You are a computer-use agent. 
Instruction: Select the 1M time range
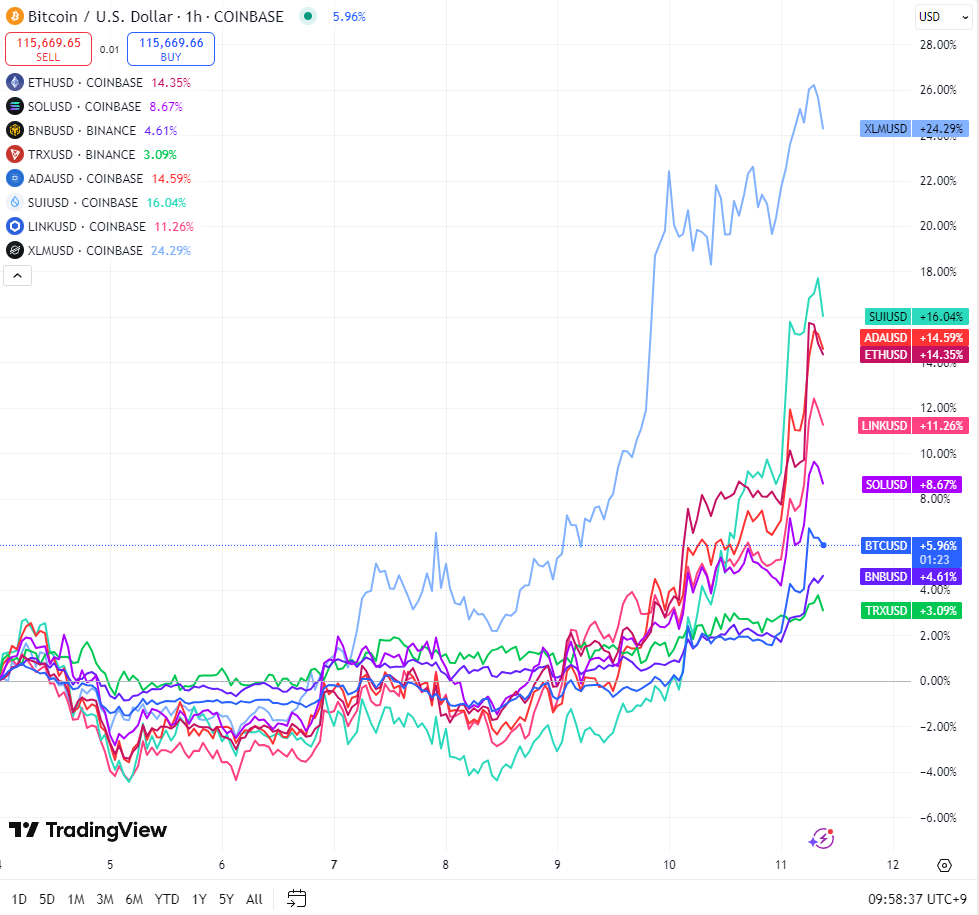76,899
